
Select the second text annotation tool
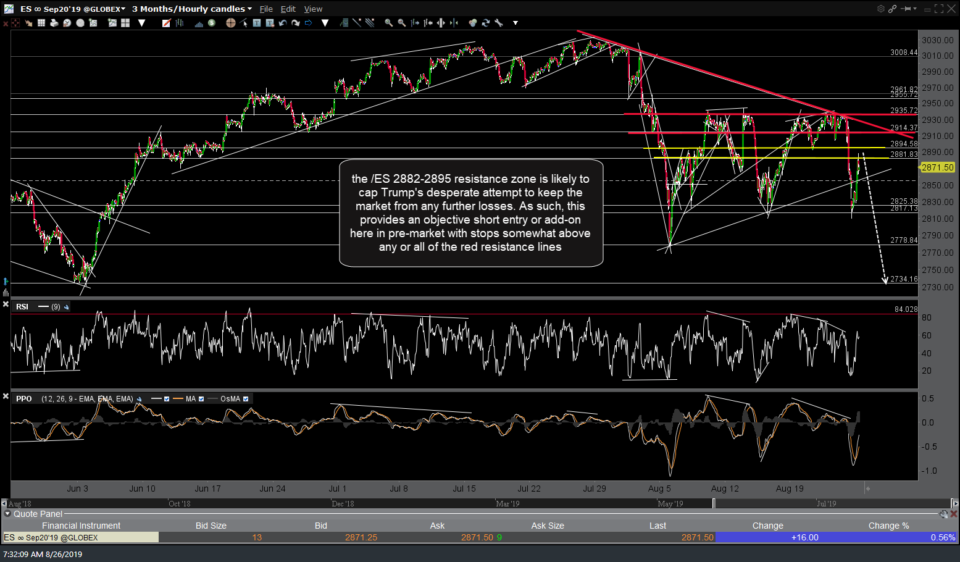pyautogui.click(x=270, y=23)
